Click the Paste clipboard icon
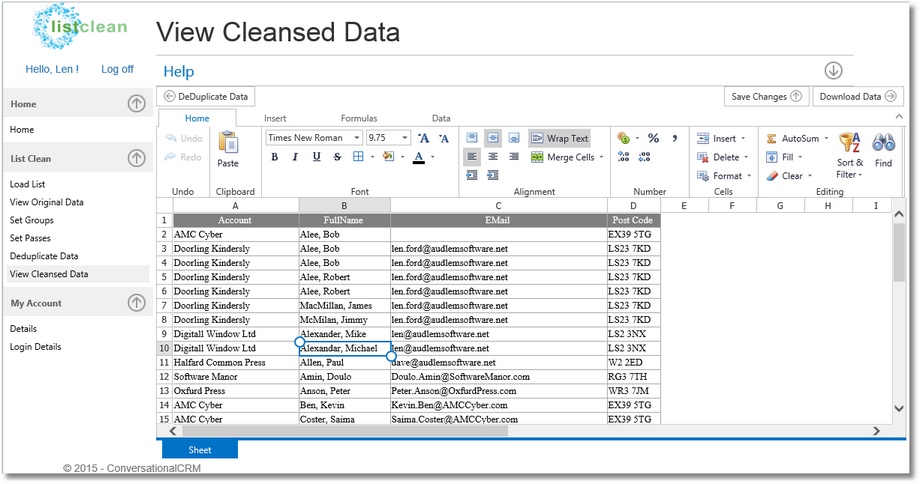This screenshot has width=920, height=484. (x=228, y=143)
